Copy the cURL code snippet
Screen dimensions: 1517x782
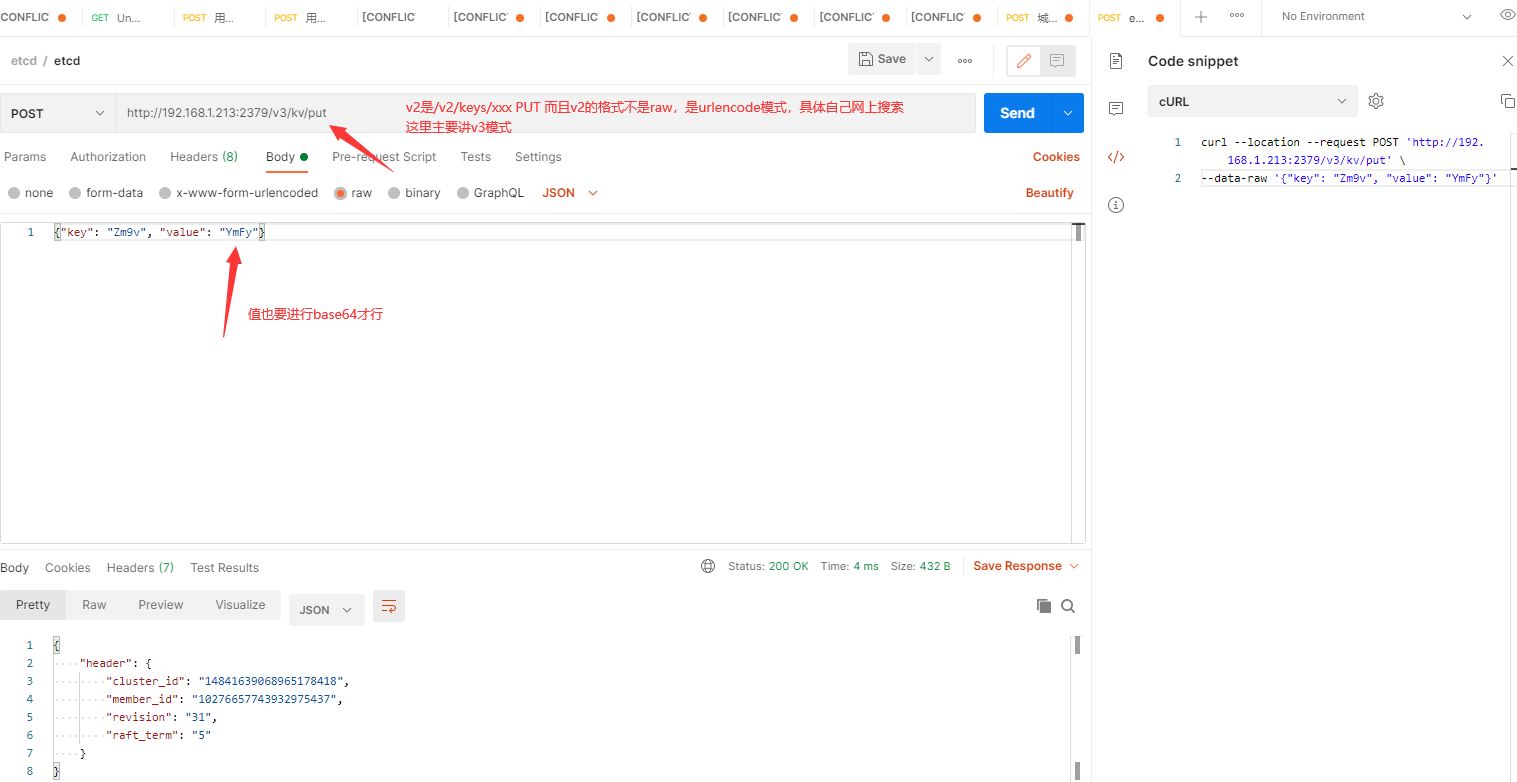(1506, 100)
